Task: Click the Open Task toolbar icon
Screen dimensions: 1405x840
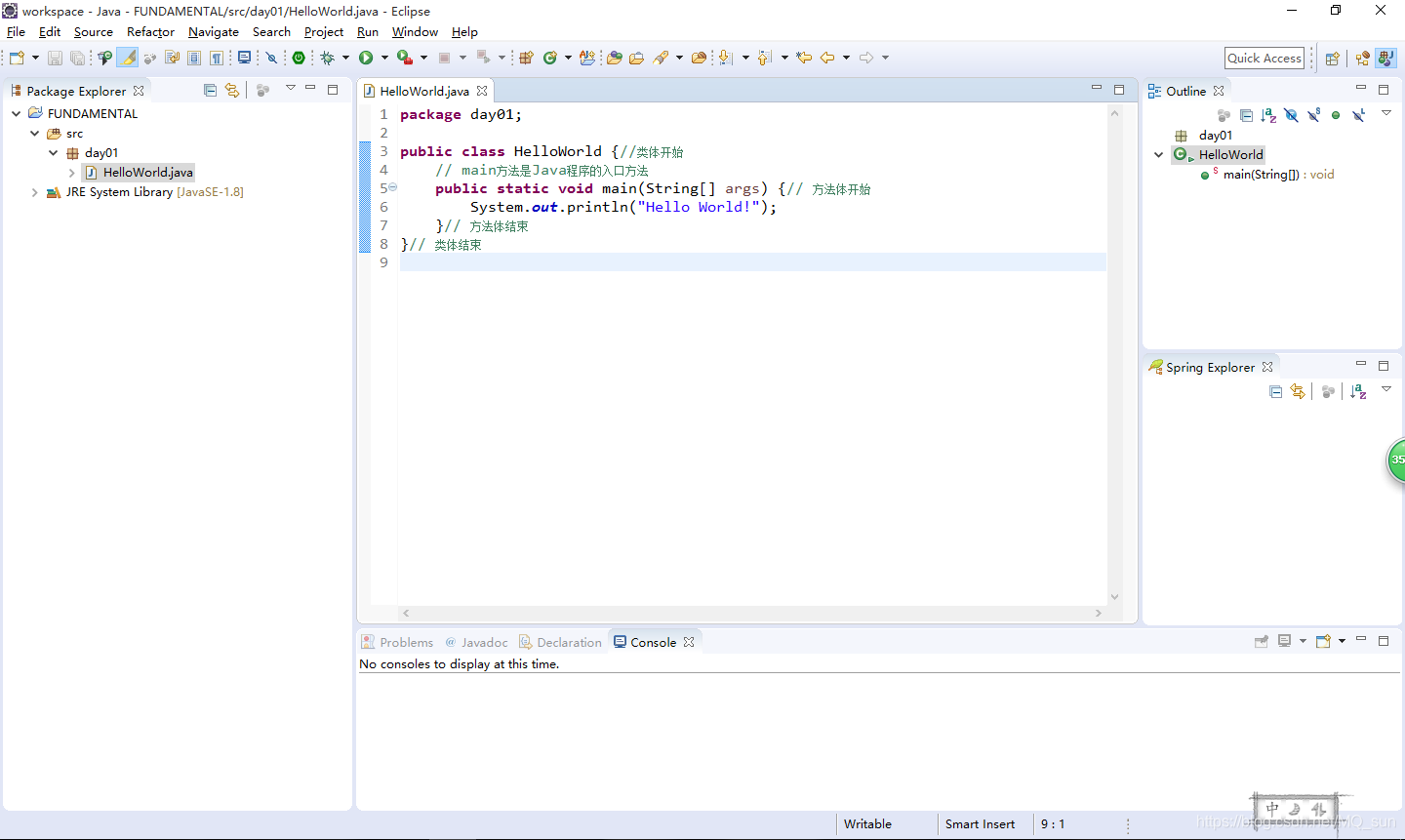Action: pyautogui.click(x=636, y=58)
